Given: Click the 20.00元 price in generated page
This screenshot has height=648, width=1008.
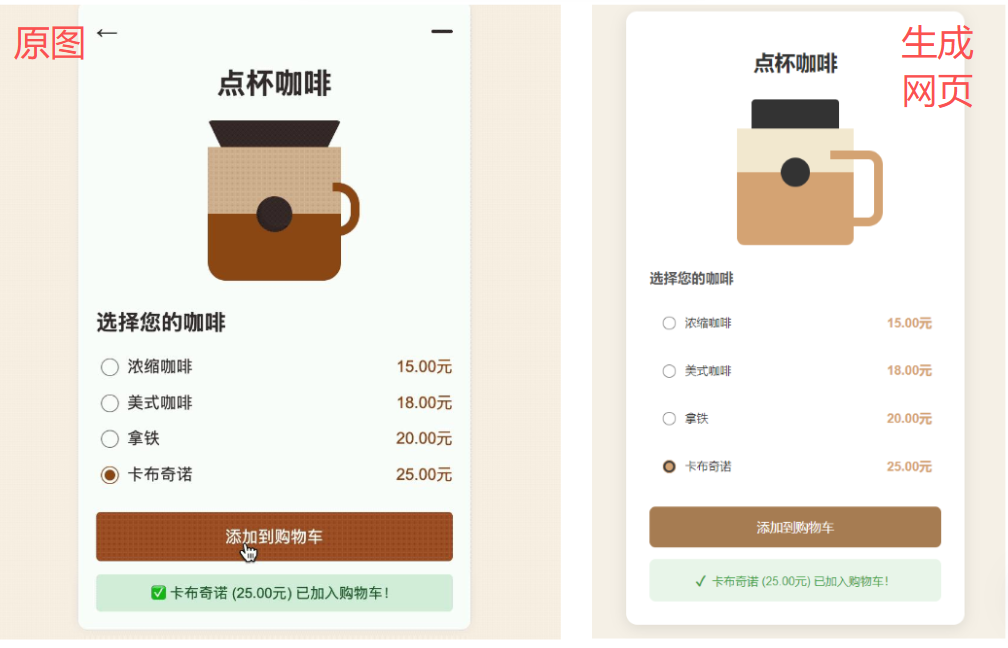Looking at the screenshot, I should pyautogui.click(x=910, y=418).
